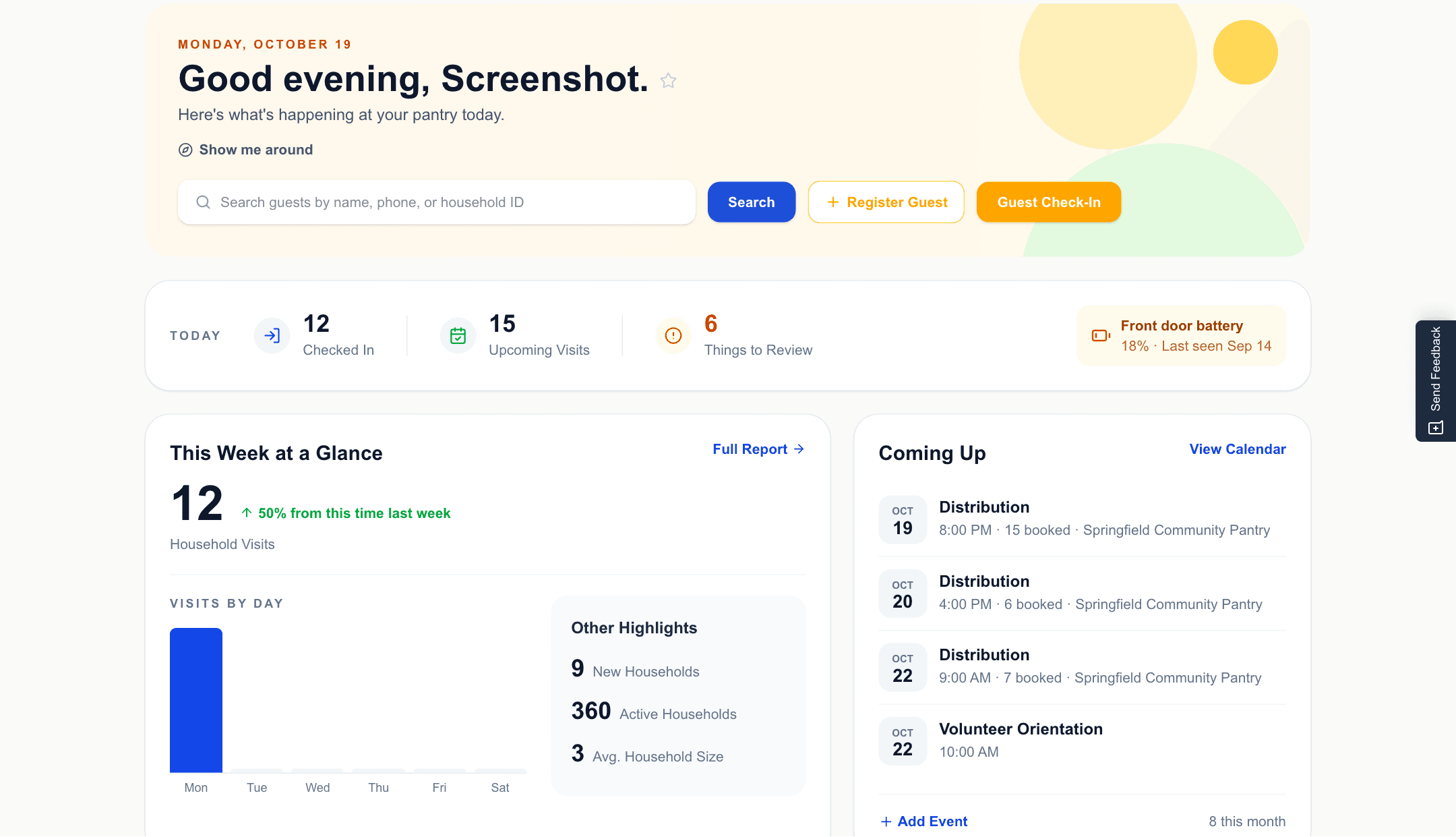Open the Volunteer Orientation event
This screenshot has width=1456, height=837.
pyautogui.click(x=1083, y=741)
